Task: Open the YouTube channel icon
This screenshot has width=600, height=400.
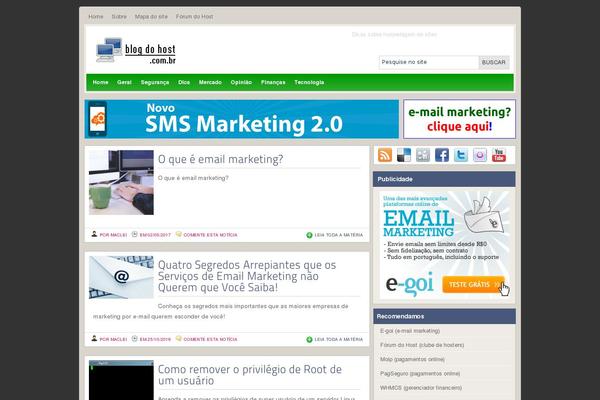Action: pyautogui.click(x=499, y=155)
